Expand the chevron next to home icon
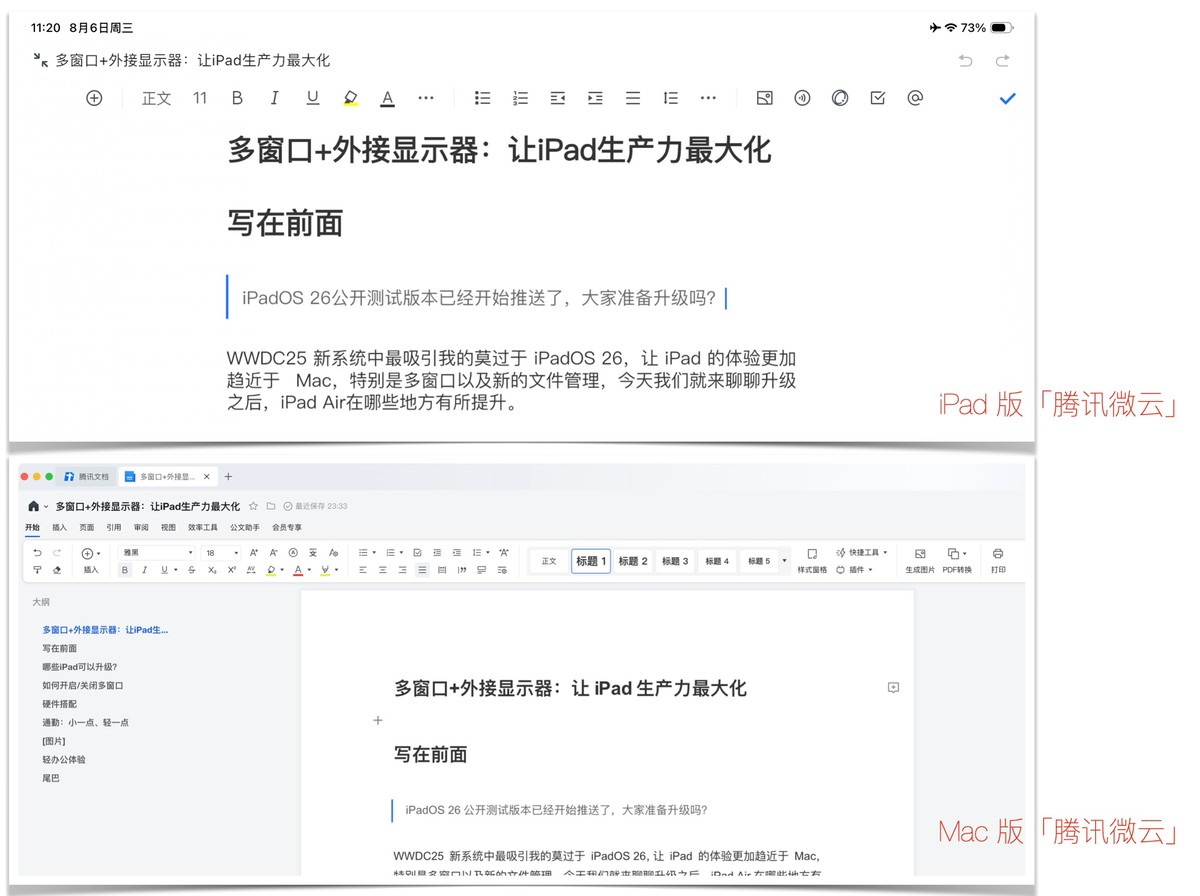The width and height of the screenshot is (1200, 896). [x=46, y=507]
